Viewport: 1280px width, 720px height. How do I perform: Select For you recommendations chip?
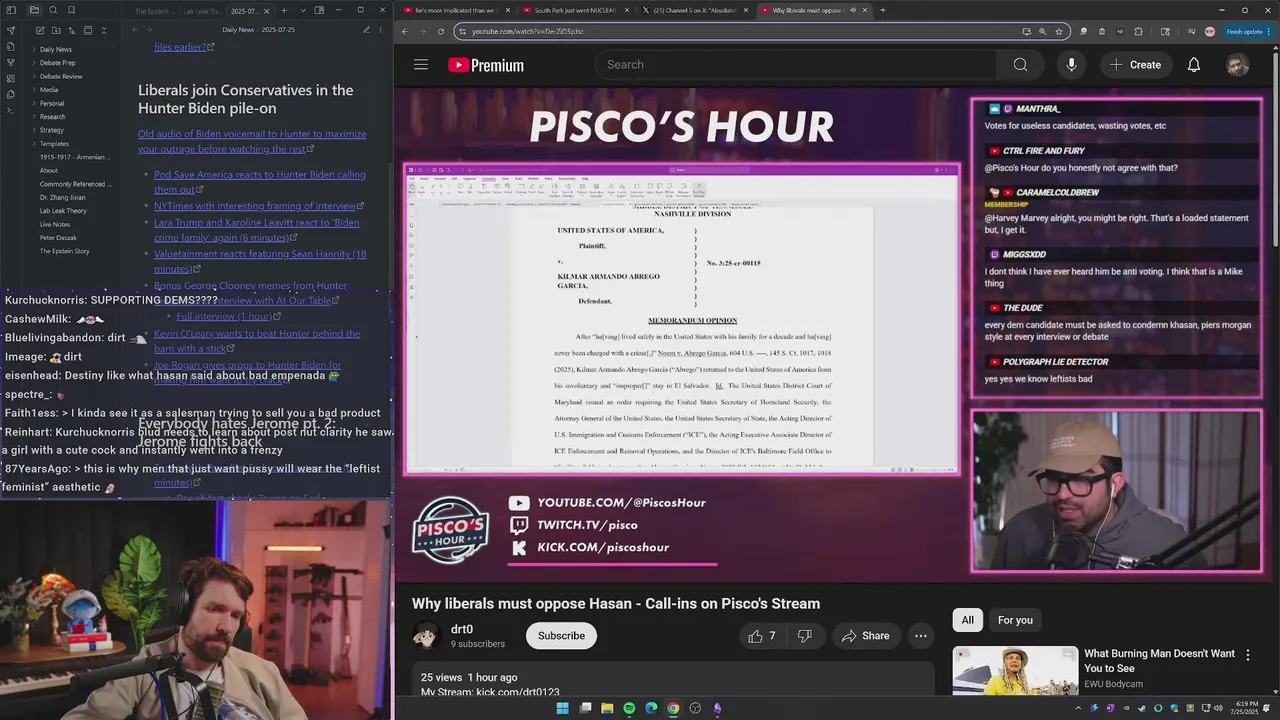coord(1015,620)
